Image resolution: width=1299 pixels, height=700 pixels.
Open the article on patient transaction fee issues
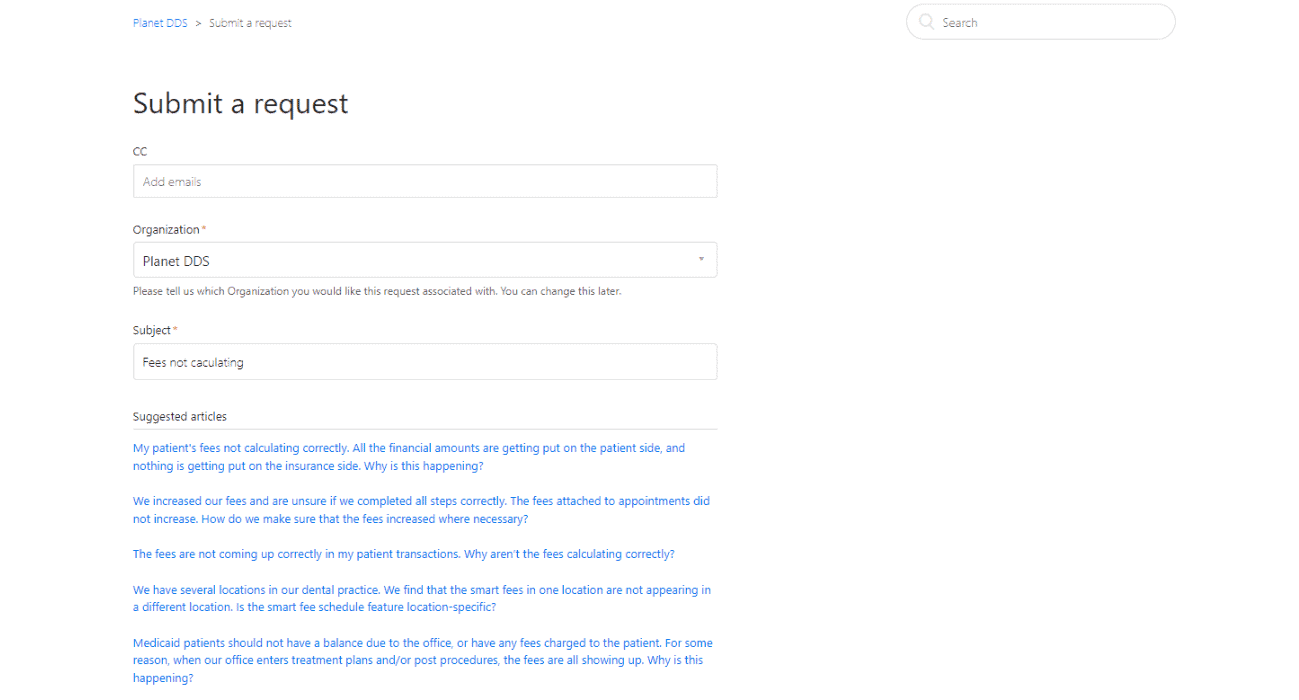click(403, 553)
